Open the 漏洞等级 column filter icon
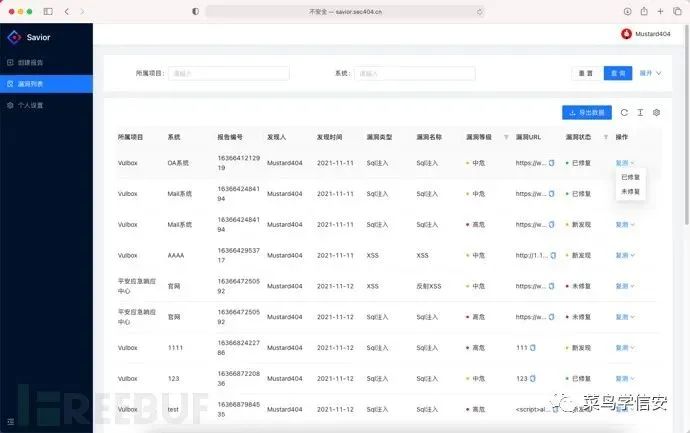Screen dimensions: 690x433 506,137
